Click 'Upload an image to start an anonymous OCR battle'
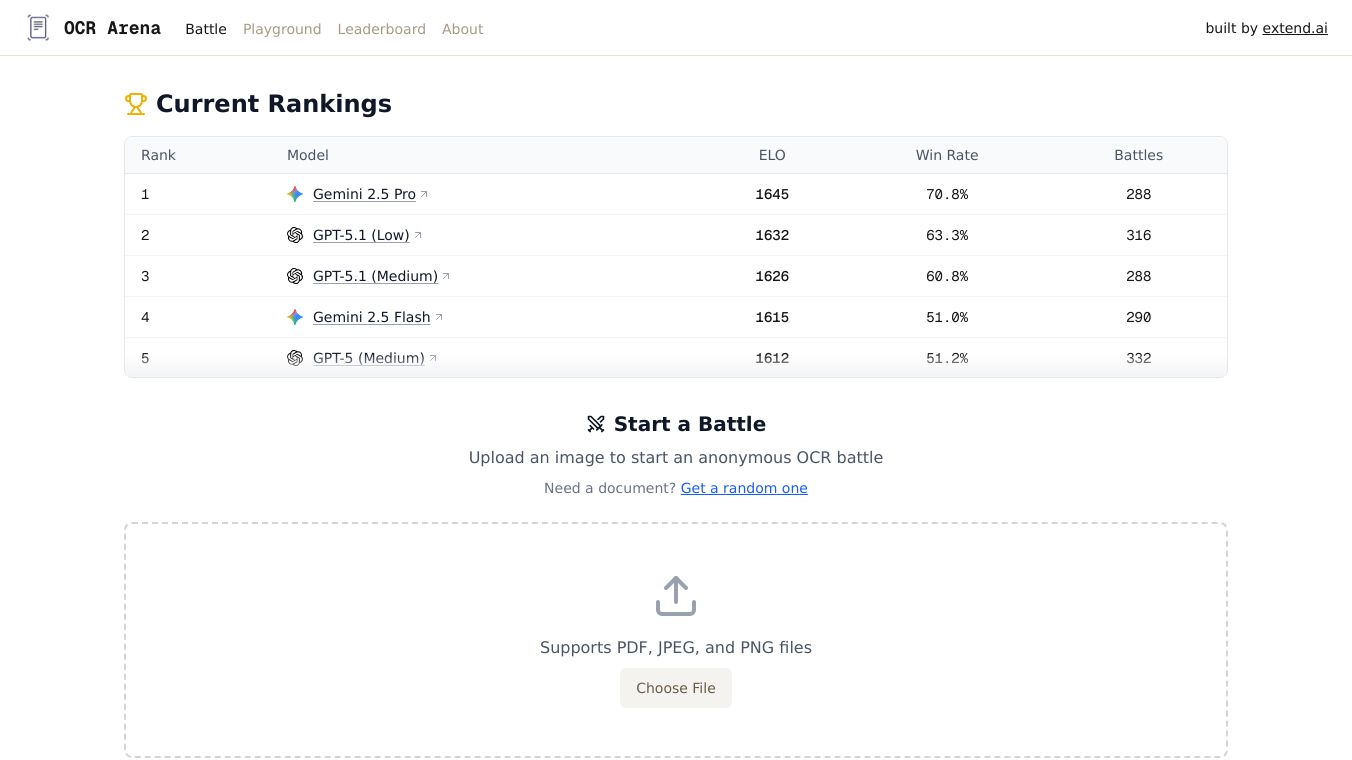Screen dimensions: 1352x760 click(676, 457)
